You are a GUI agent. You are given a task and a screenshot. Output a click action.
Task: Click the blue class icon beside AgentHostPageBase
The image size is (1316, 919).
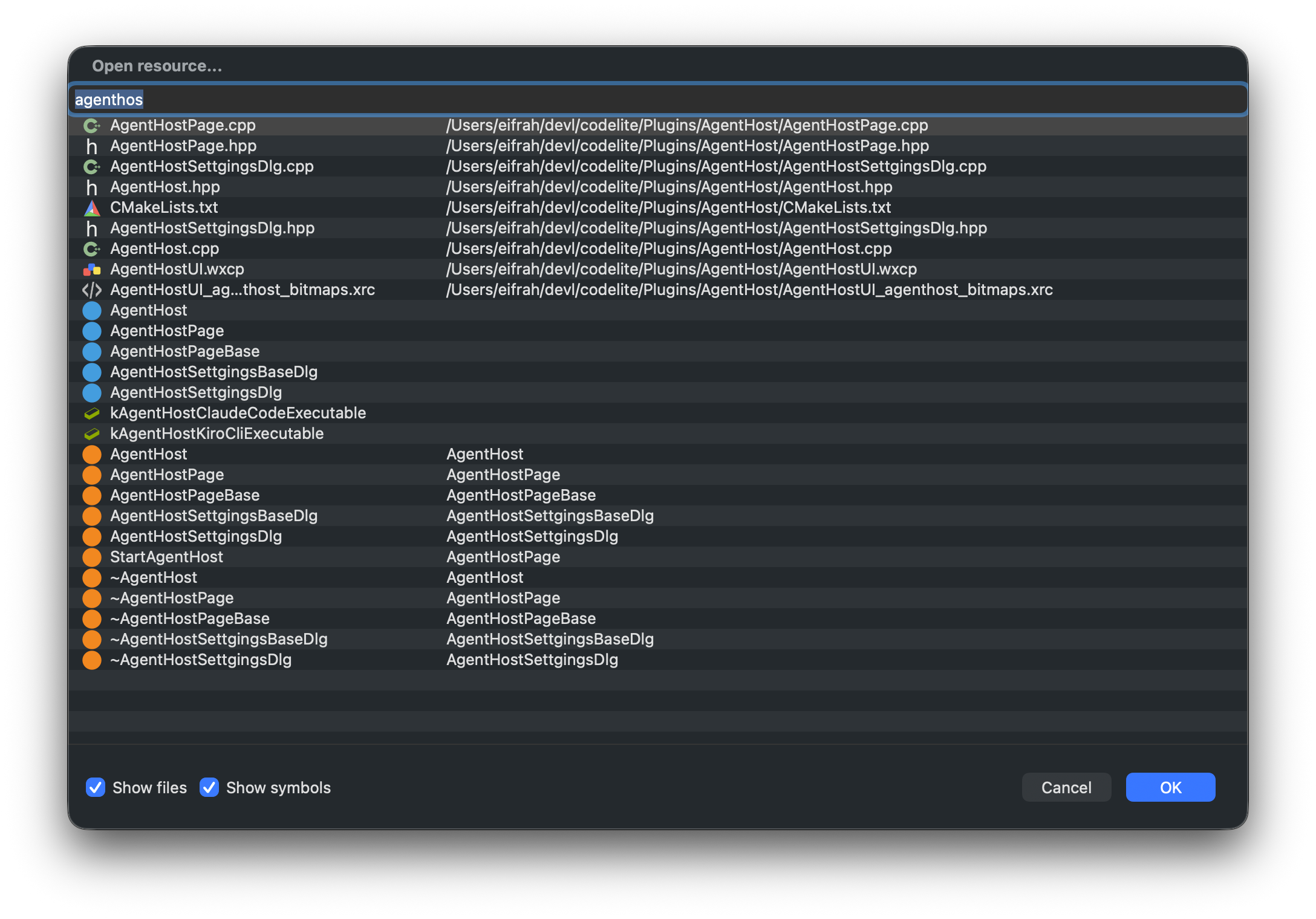(92, 352)
